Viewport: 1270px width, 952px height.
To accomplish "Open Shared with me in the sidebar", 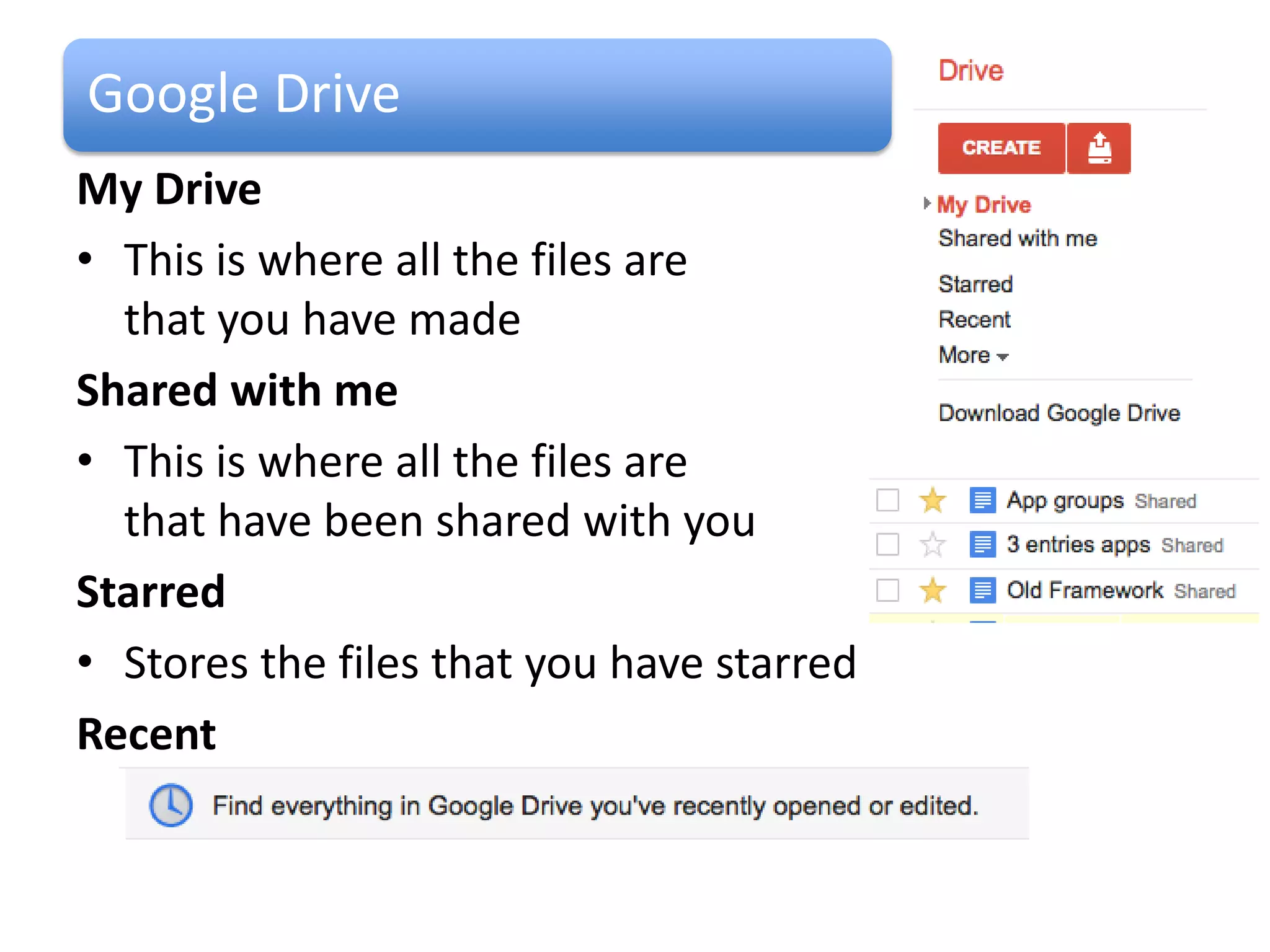I will tap(1018, 239).
